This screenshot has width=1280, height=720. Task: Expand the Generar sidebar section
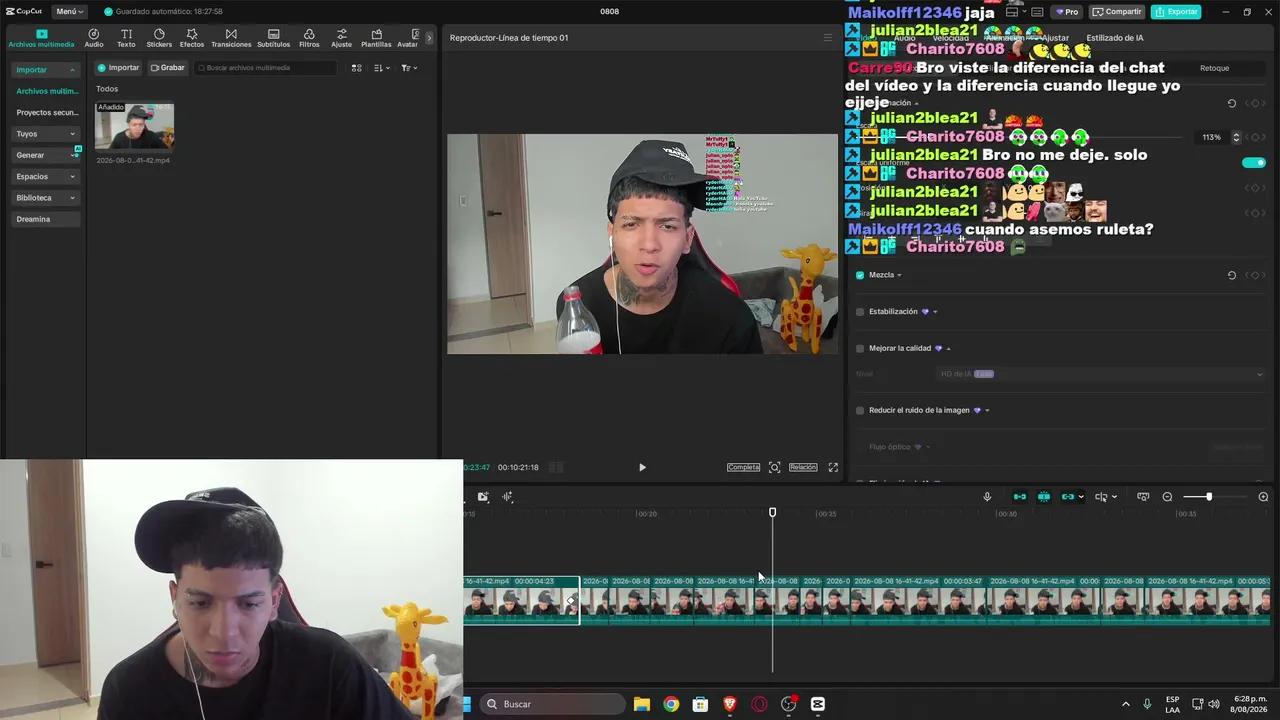tap(46, 155)
